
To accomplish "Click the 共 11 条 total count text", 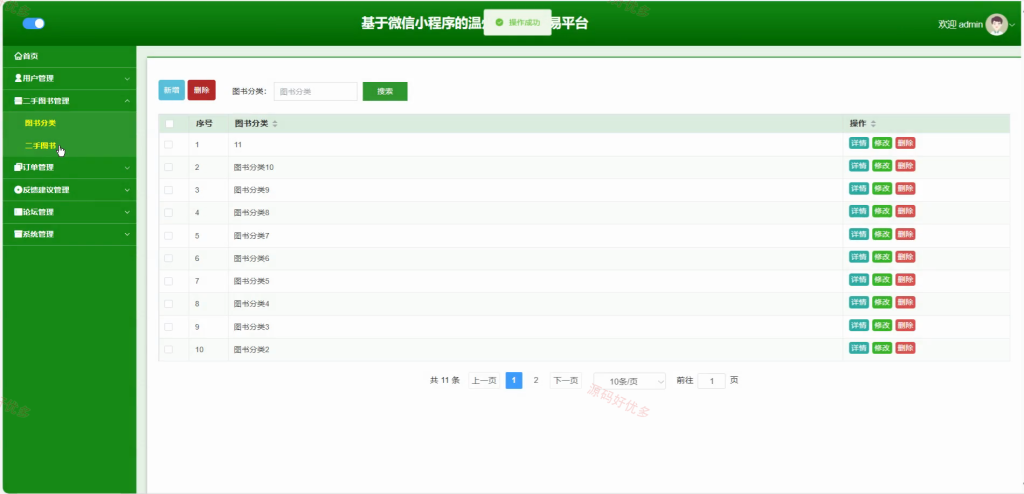I will [445, 380].
